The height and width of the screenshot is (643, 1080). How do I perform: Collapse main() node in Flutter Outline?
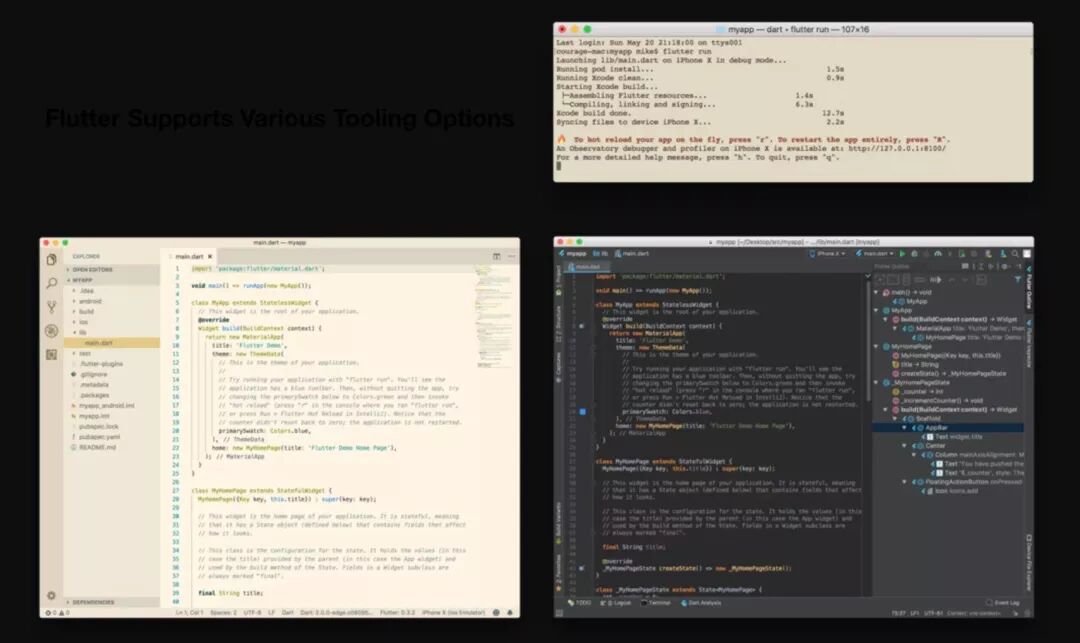[x=876, y=292]
